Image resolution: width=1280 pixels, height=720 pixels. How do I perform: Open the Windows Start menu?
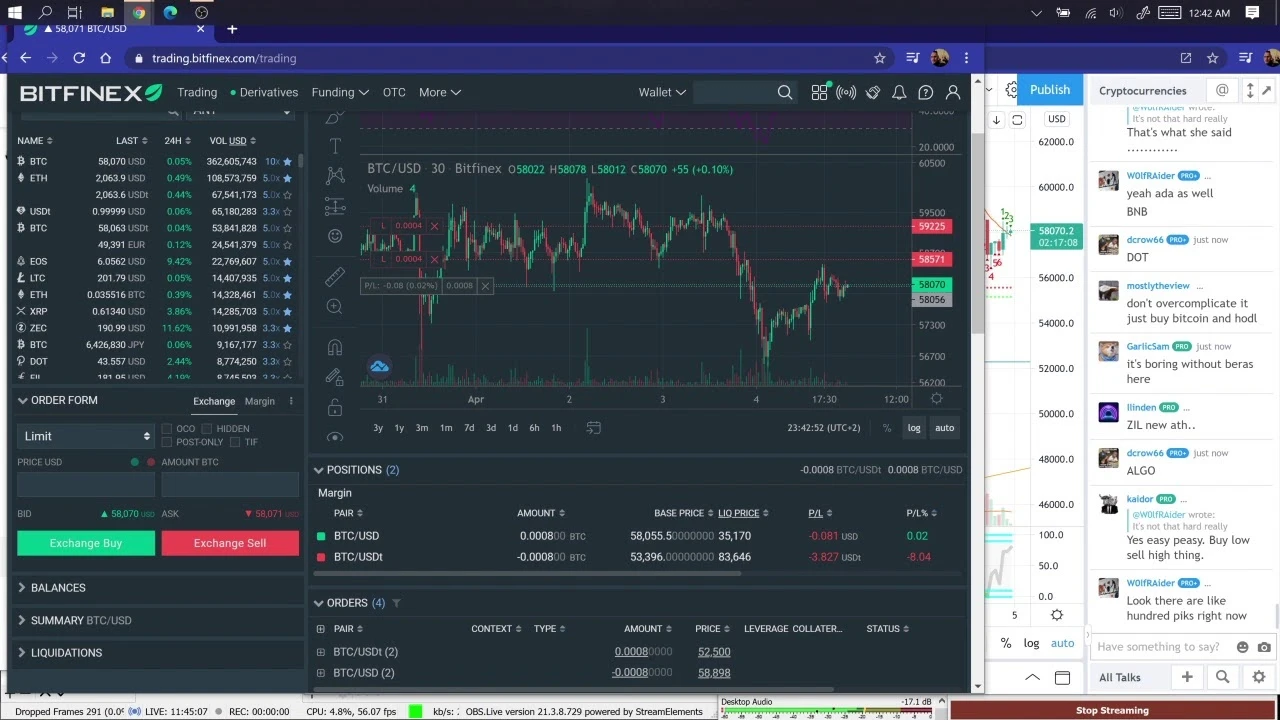pyautogui.click(x=15, y=13)
